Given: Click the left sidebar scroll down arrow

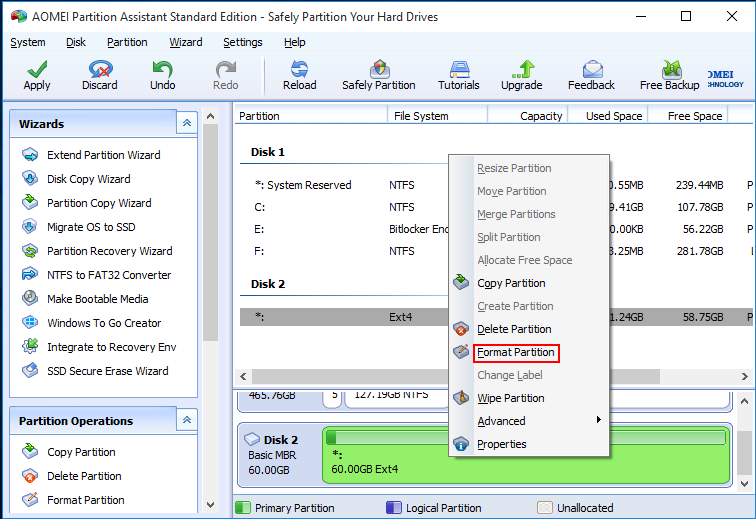Looking at the screenshot, I should pos(210,505).
